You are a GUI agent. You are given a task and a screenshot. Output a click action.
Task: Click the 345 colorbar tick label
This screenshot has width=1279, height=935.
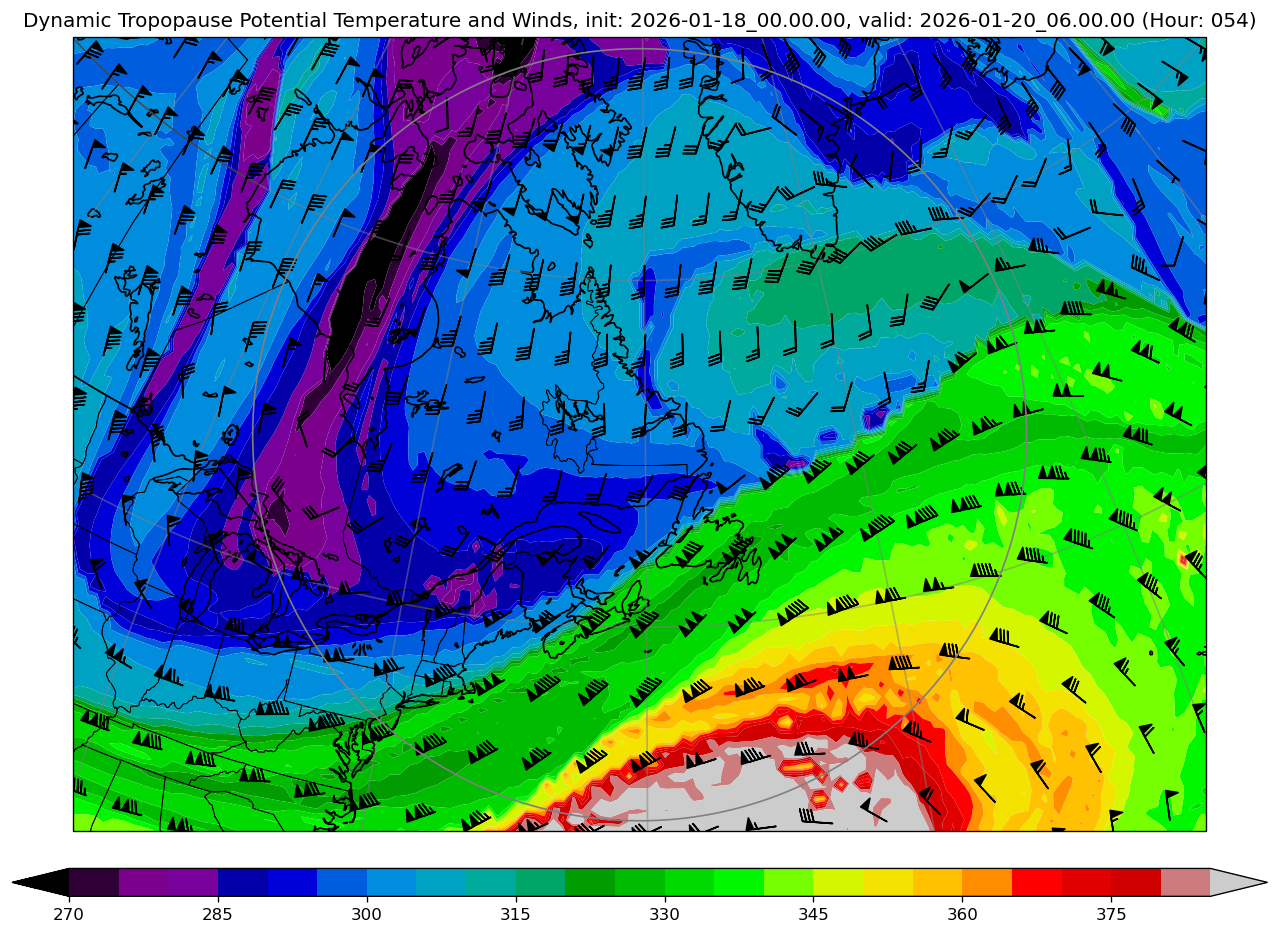pyautogui.click(x=813, y=915)
